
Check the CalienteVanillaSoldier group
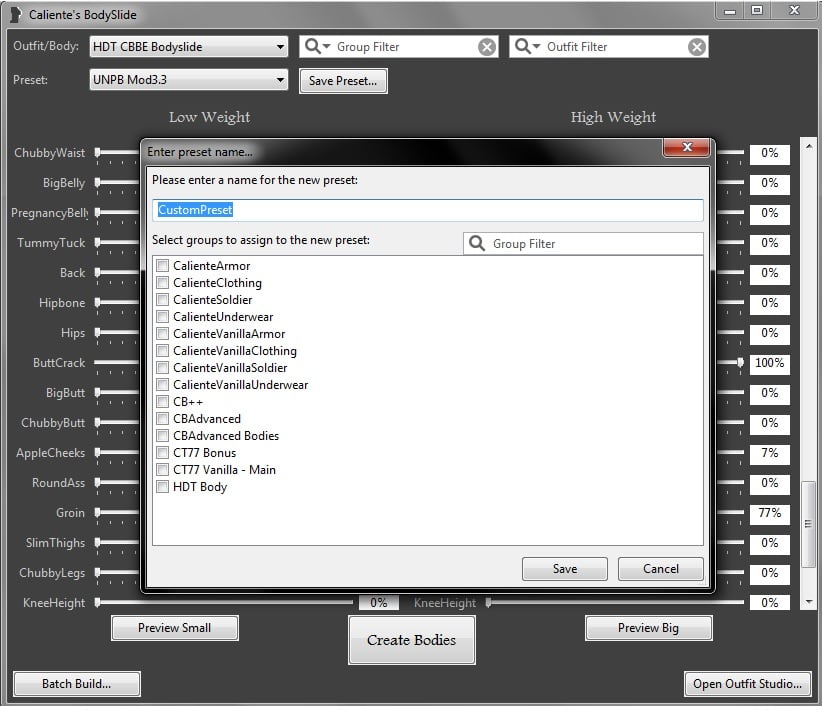pyautogui.click(x=163, y=368)
